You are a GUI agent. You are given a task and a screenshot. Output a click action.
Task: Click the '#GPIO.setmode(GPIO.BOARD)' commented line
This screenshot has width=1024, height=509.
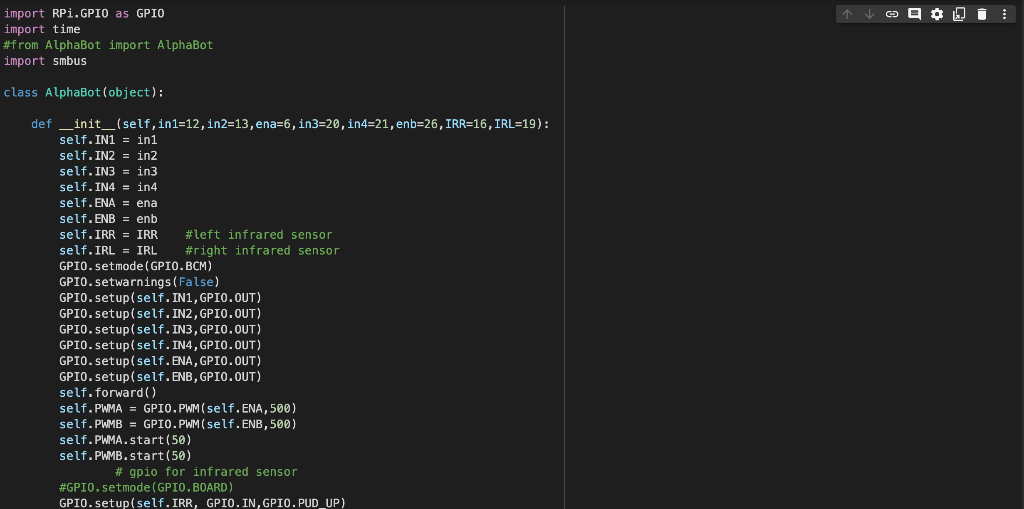click(146, 487)
